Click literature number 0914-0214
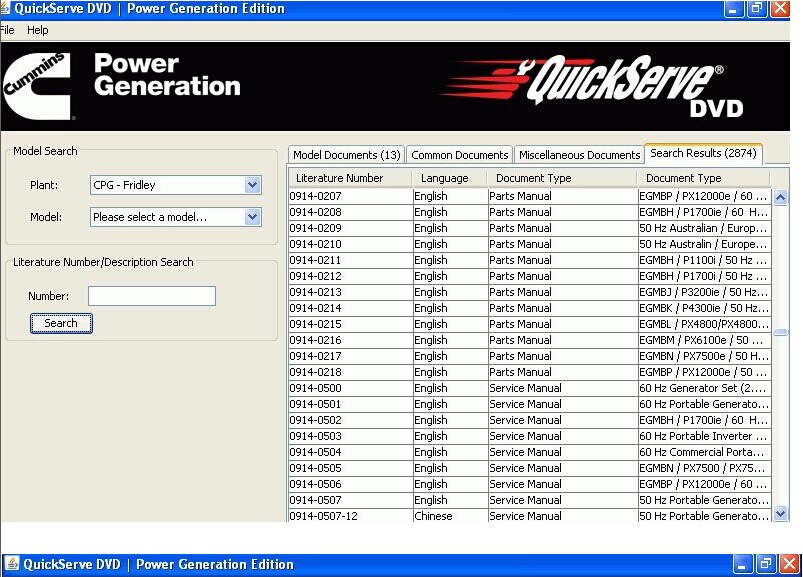This screenshot has width=803, height=577. tap(315, 308)
